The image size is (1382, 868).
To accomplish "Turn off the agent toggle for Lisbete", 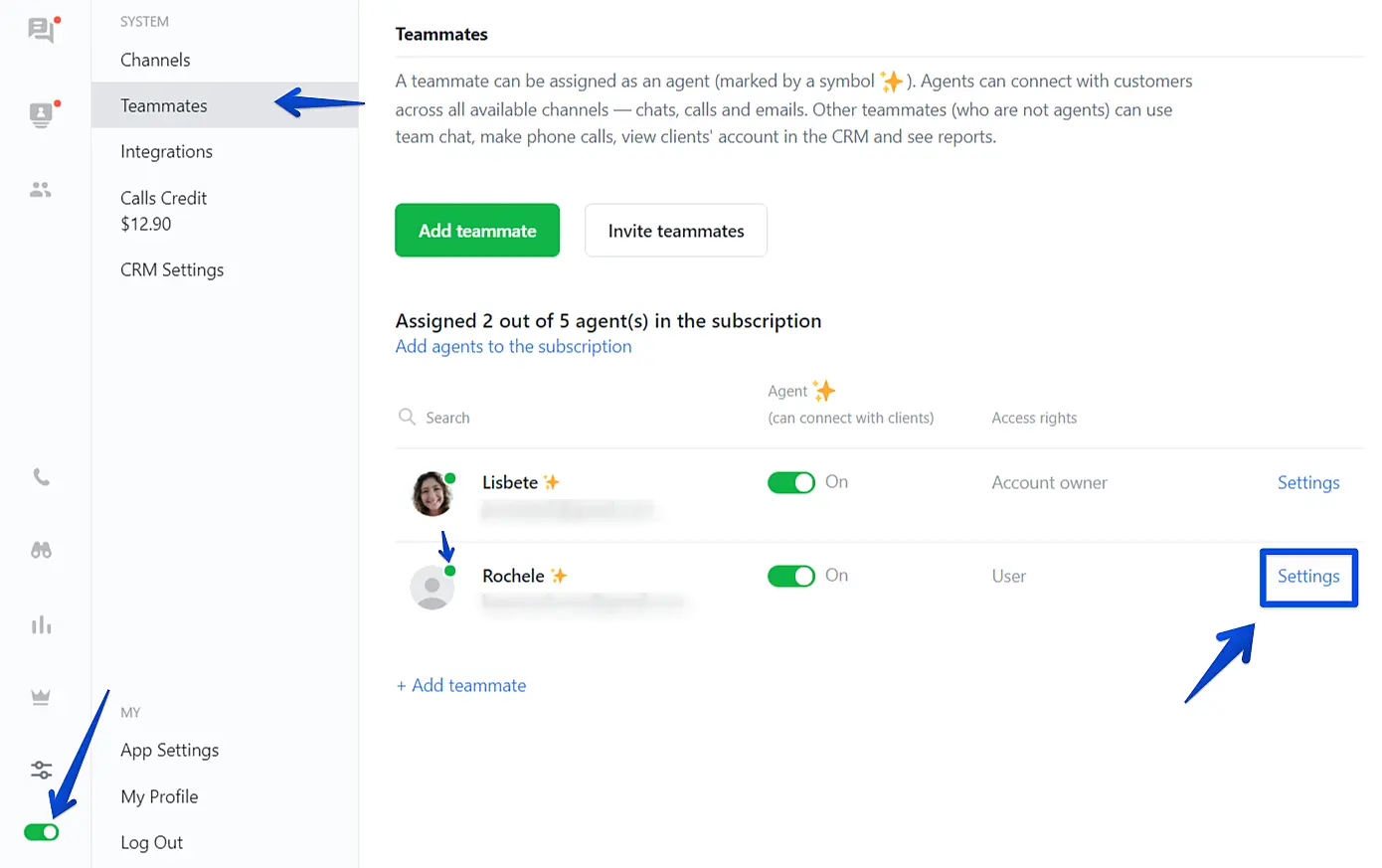I will pos(791,483).
